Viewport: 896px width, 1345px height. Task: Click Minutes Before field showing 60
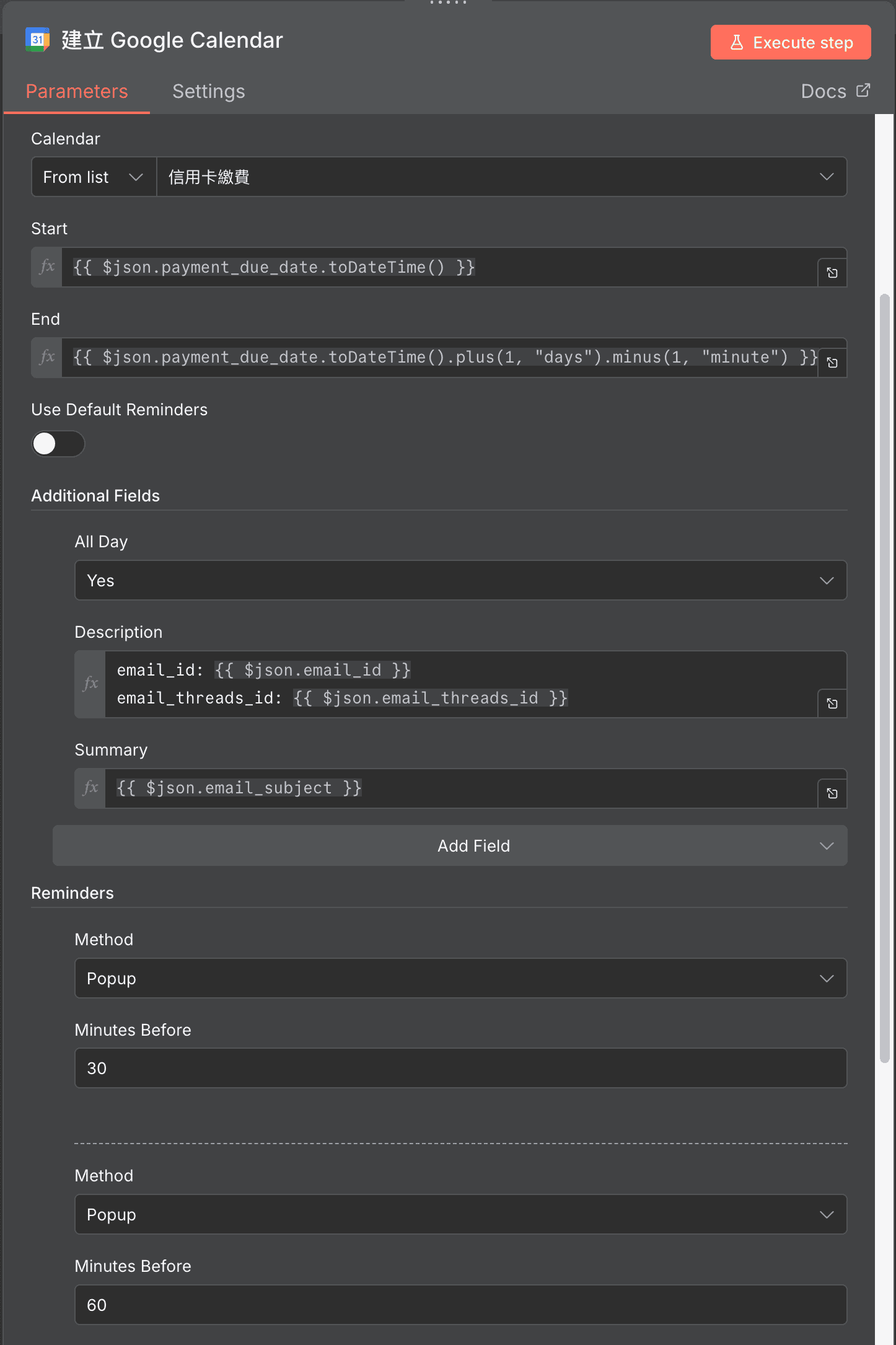click(x=460, y=1305)
